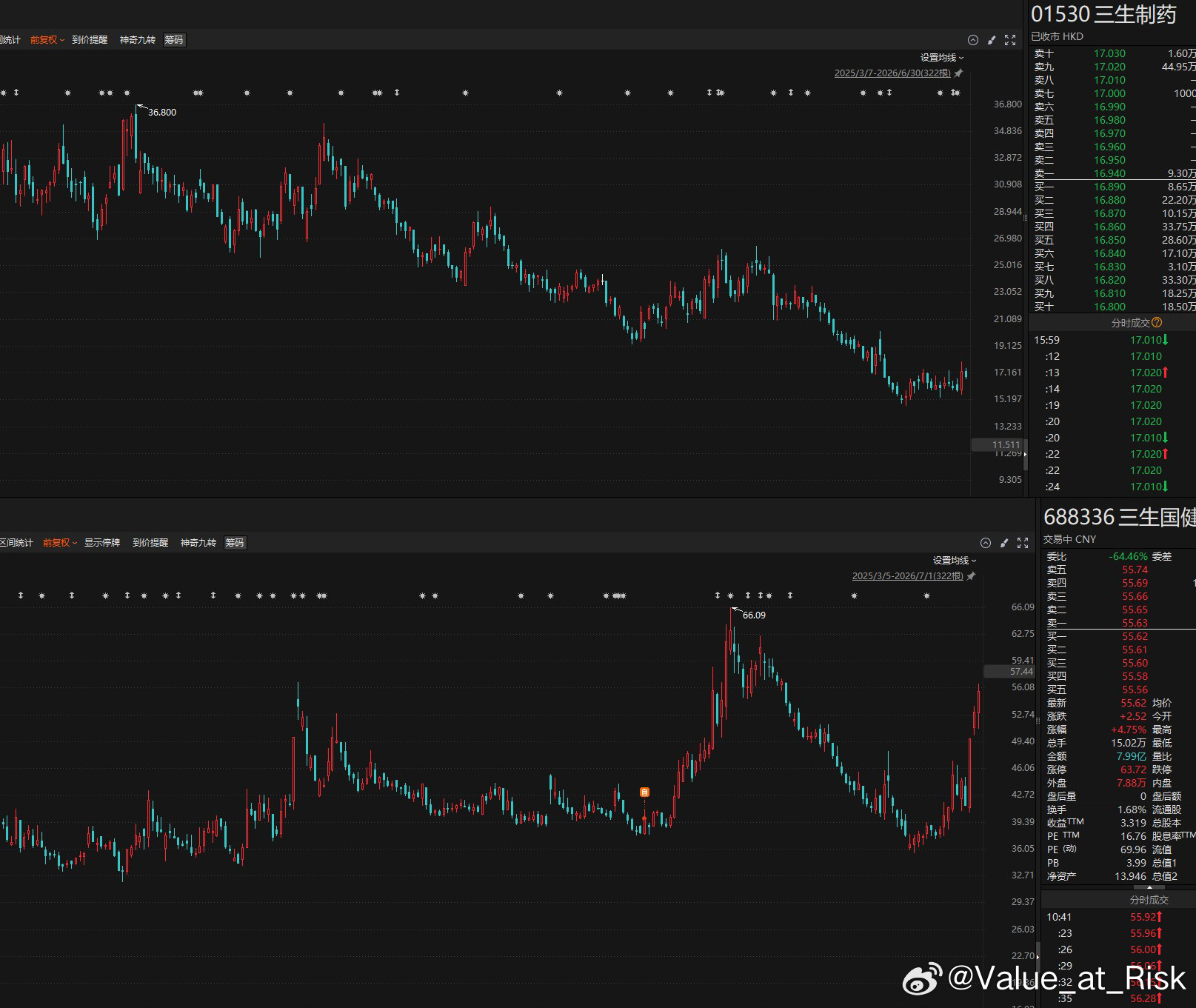Expand 设置均线 dropdown on top chart
This screenshot has height=1008, width=1196.
coord(942,58)
